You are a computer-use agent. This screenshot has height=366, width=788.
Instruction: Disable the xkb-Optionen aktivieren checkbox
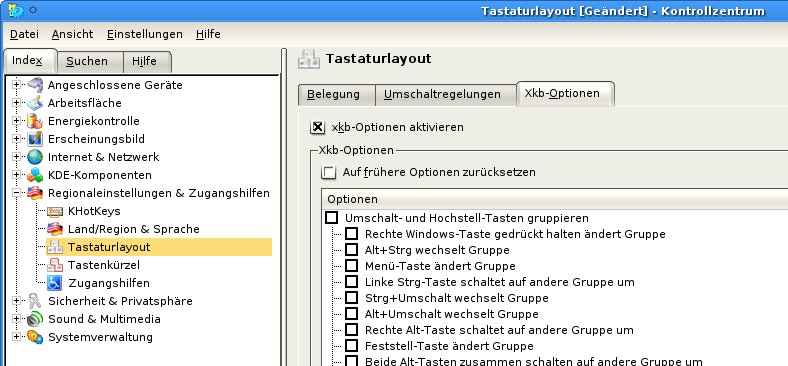click(318, 127)
